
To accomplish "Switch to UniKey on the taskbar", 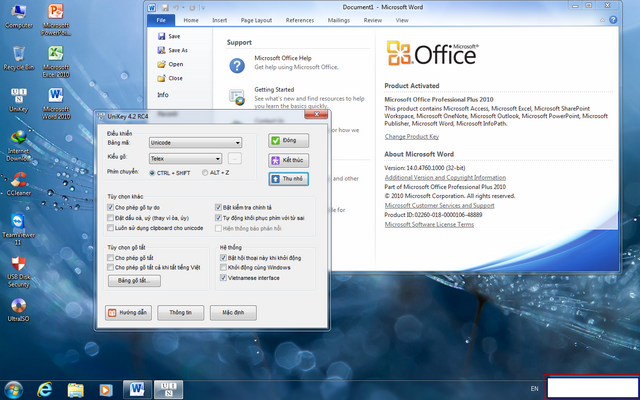I will pos(168,390).
